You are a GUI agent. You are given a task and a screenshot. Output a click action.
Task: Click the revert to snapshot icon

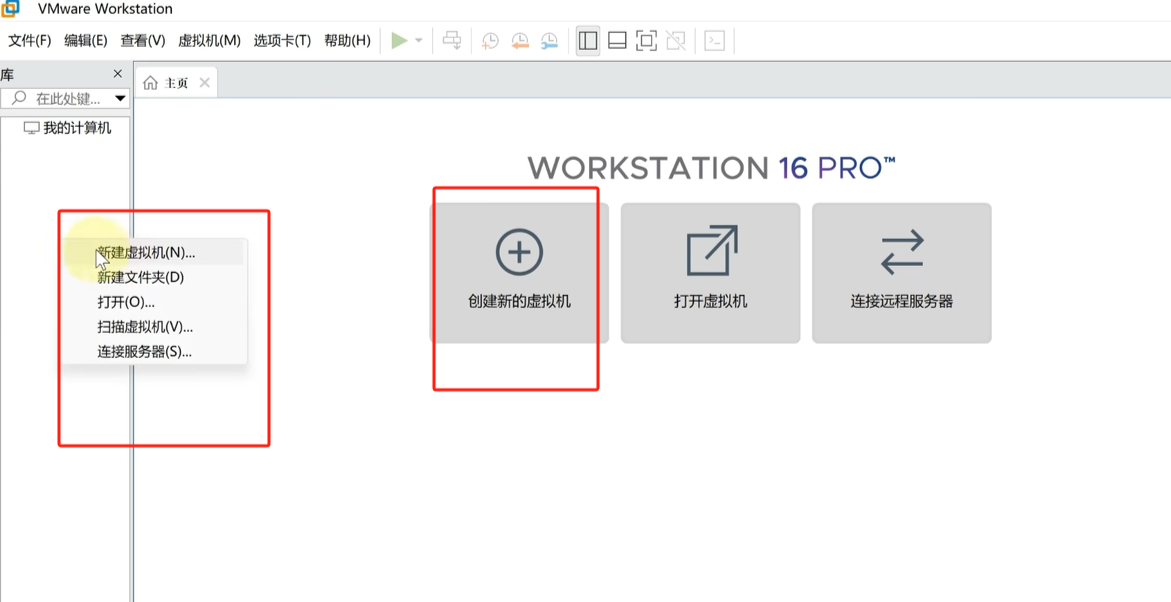pyautogui.click(x=520, y=40)
